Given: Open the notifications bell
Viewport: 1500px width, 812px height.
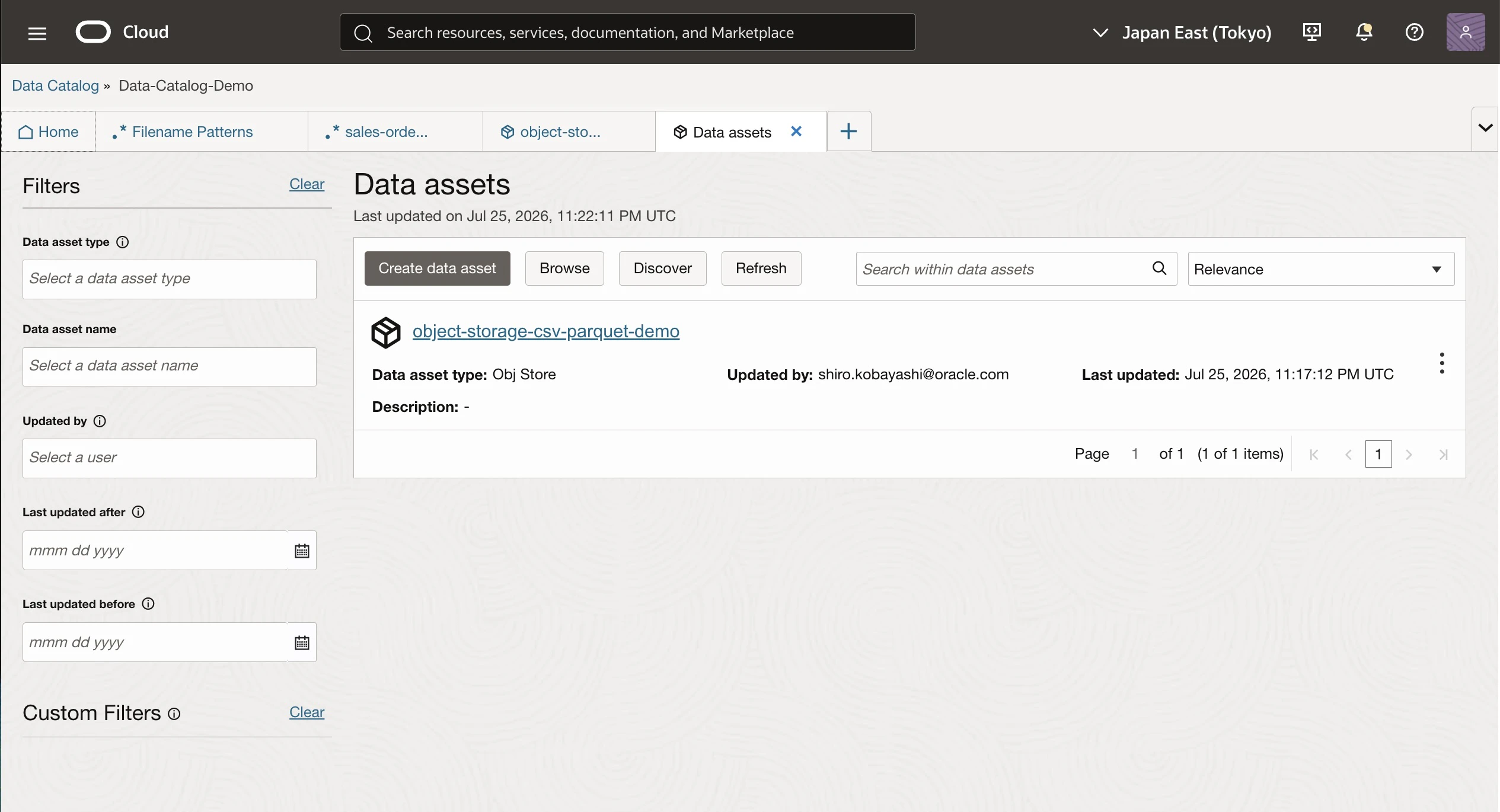Looking at the screenshot, I should [1364, 32].
